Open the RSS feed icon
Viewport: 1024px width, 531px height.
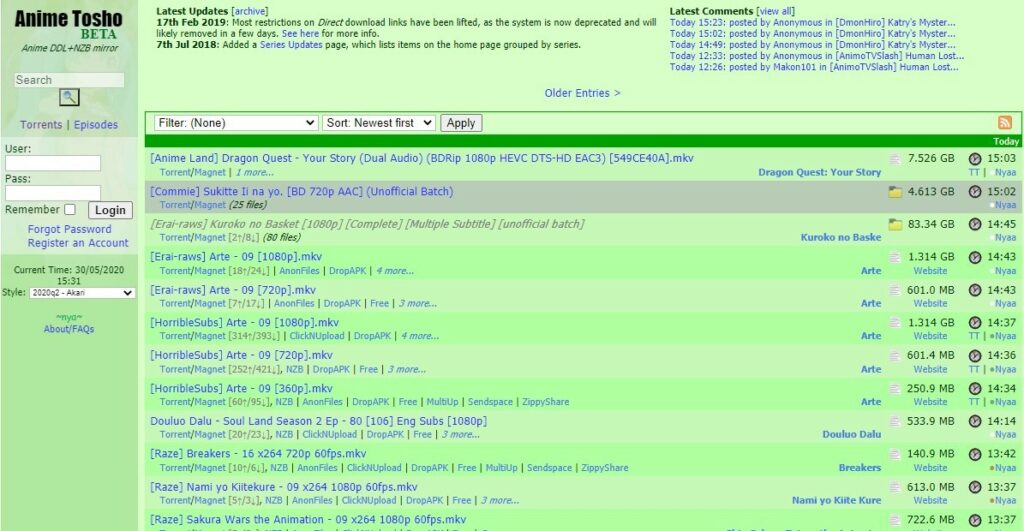click(1004, 123)
